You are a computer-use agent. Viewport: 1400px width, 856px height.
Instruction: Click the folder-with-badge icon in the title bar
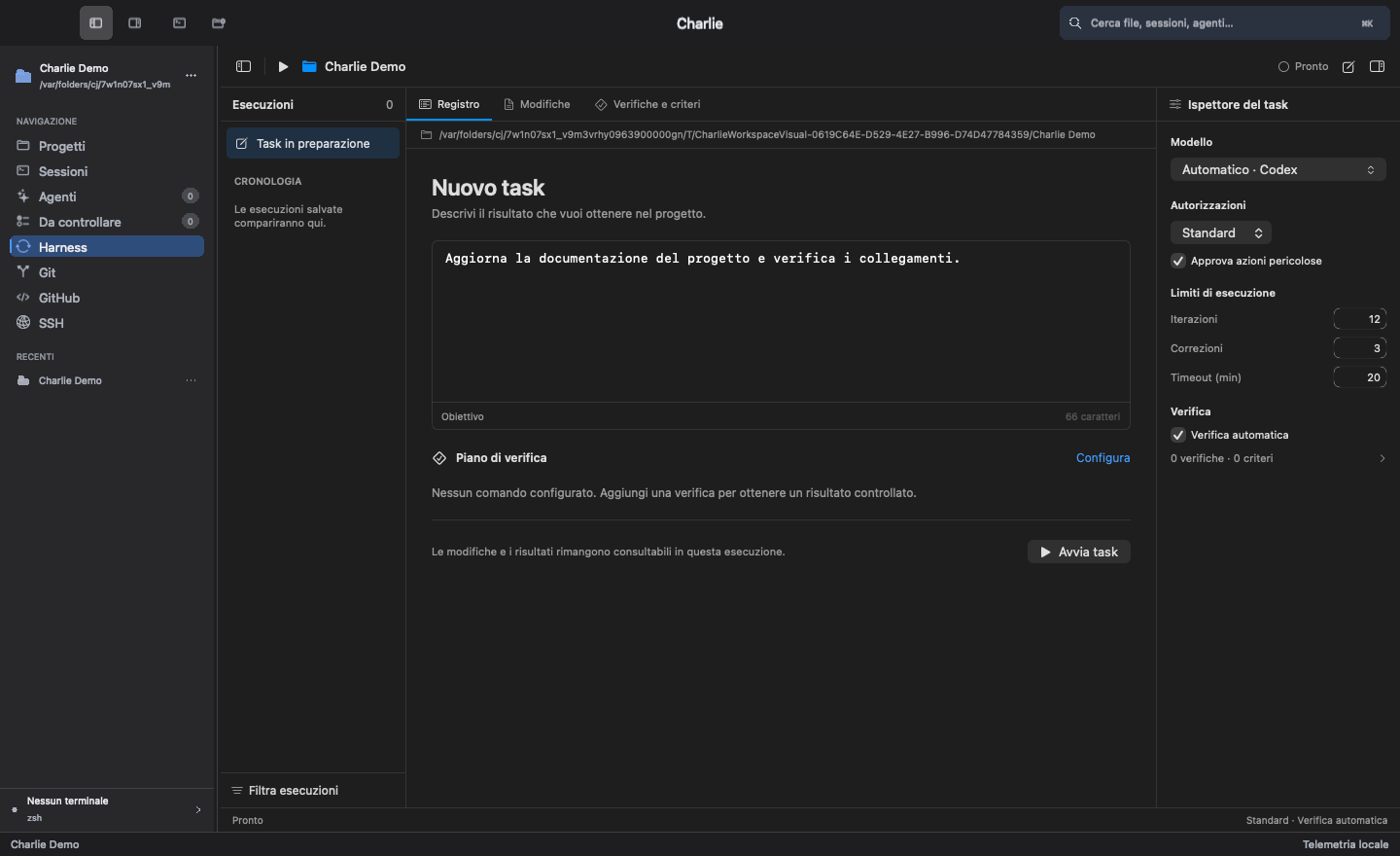pos(219,23)
